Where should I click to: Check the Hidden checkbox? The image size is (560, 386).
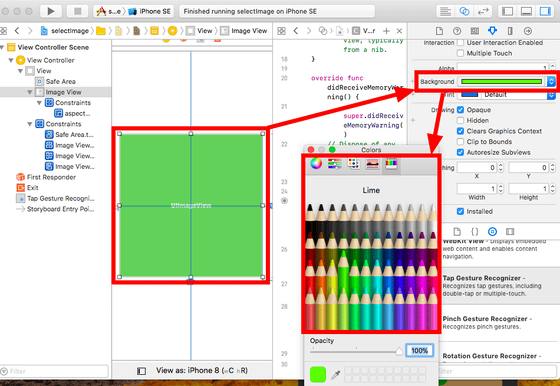point(460,120)
